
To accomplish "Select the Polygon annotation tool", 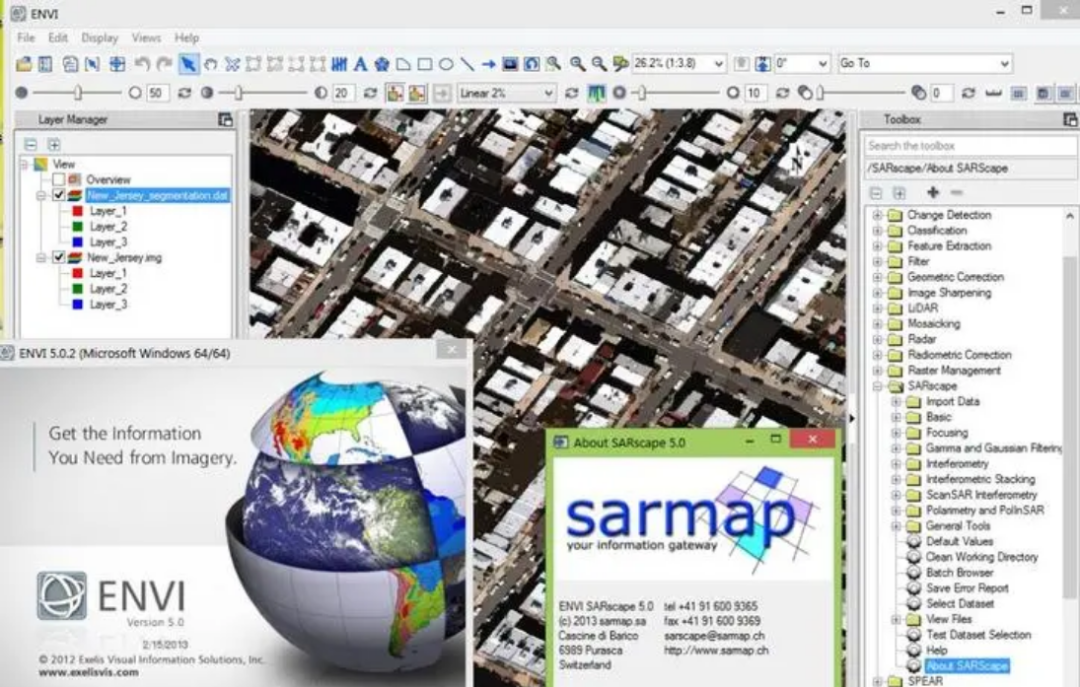I will click(404, 64).
